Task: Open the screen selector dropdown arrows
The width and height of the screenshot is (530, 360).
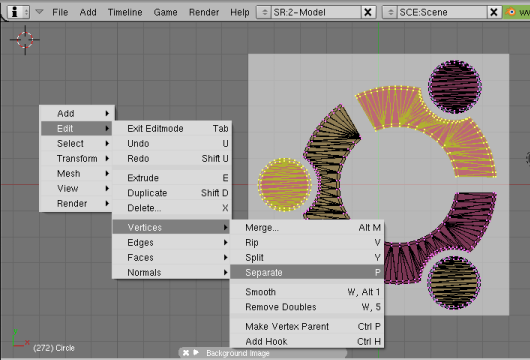Action: click(264, 13)
